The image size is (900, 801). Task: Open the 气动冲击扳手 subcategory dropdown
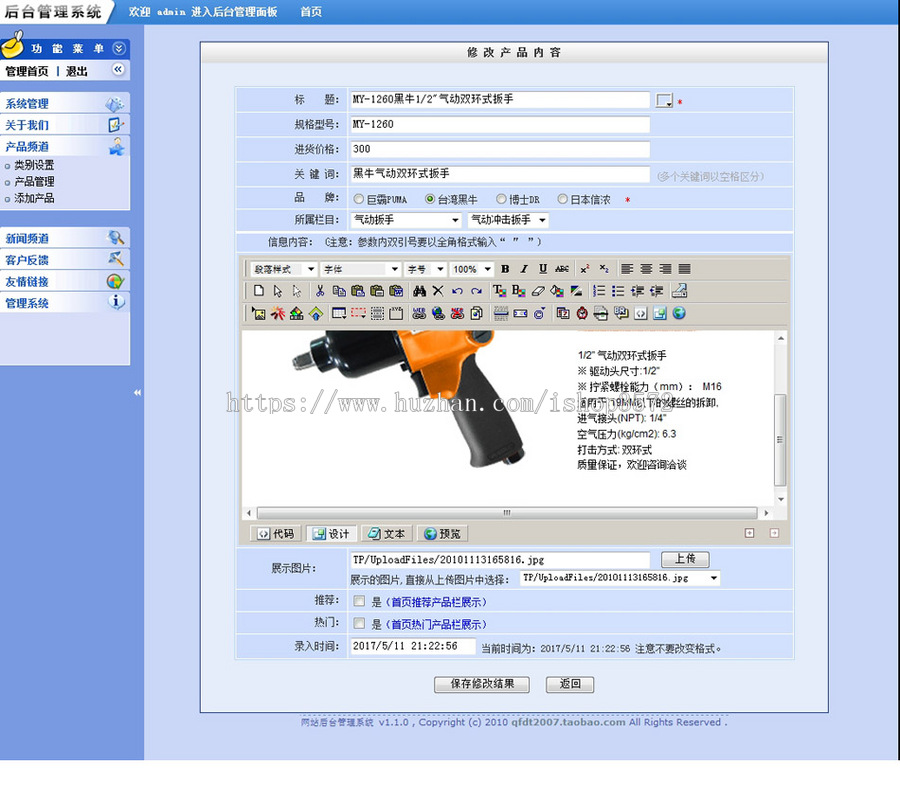coord(508,220)
